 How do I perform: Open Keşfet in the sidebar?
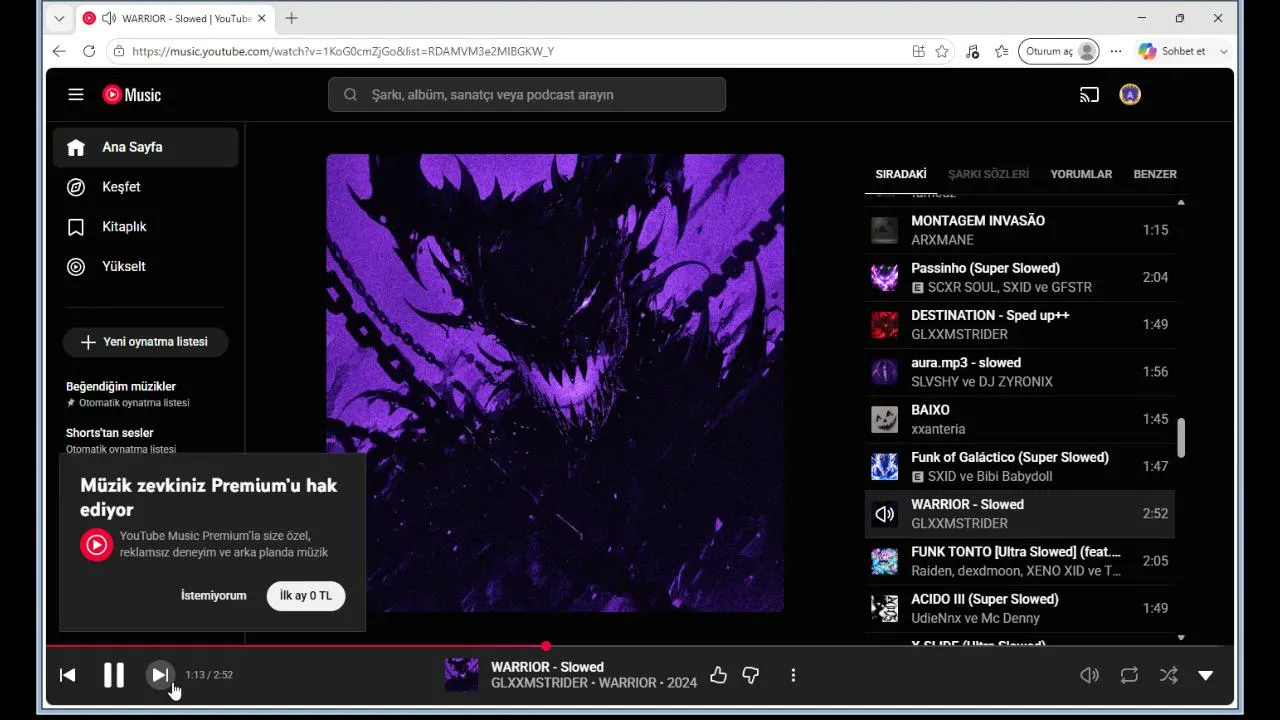click(146, 187)
